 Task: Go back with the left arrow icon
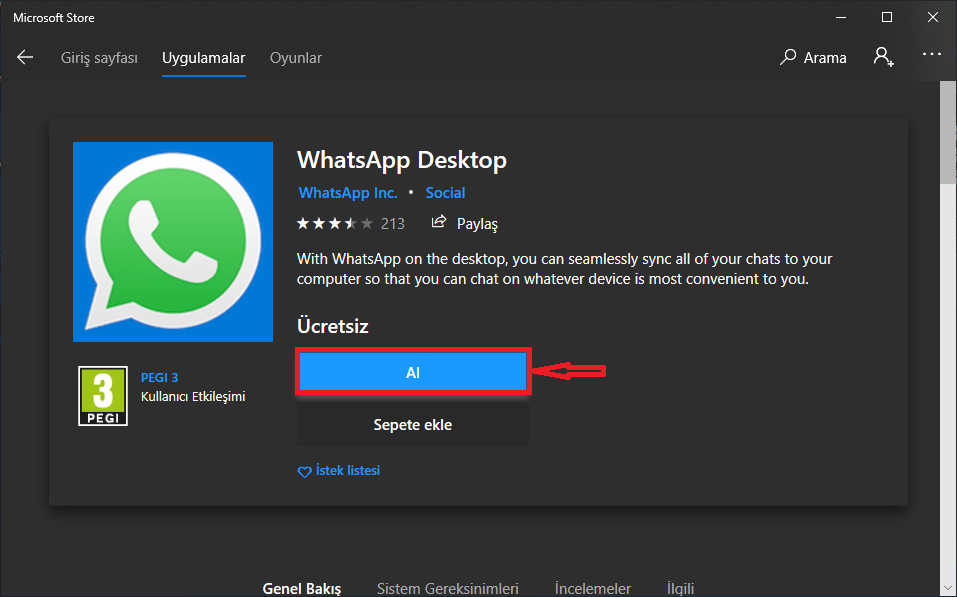click(25, 57)
